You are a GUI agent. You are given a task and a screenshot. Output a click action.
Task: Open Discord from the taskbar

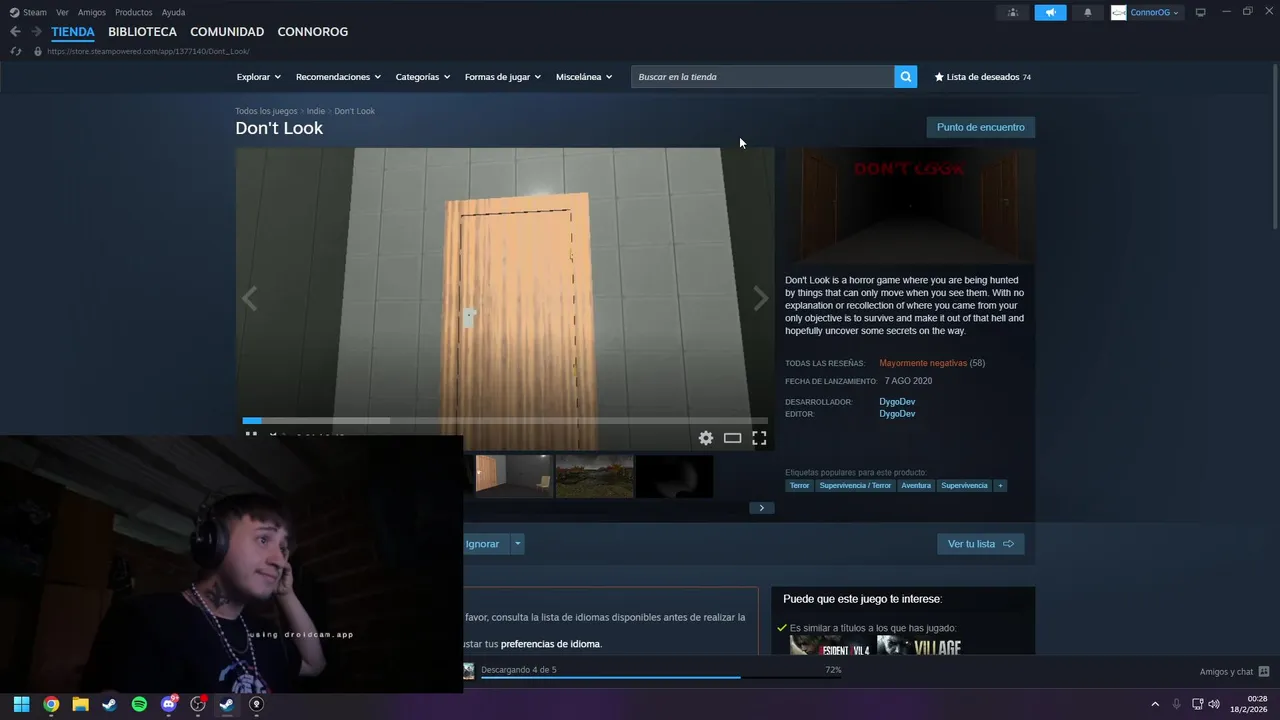pos(168,704)
